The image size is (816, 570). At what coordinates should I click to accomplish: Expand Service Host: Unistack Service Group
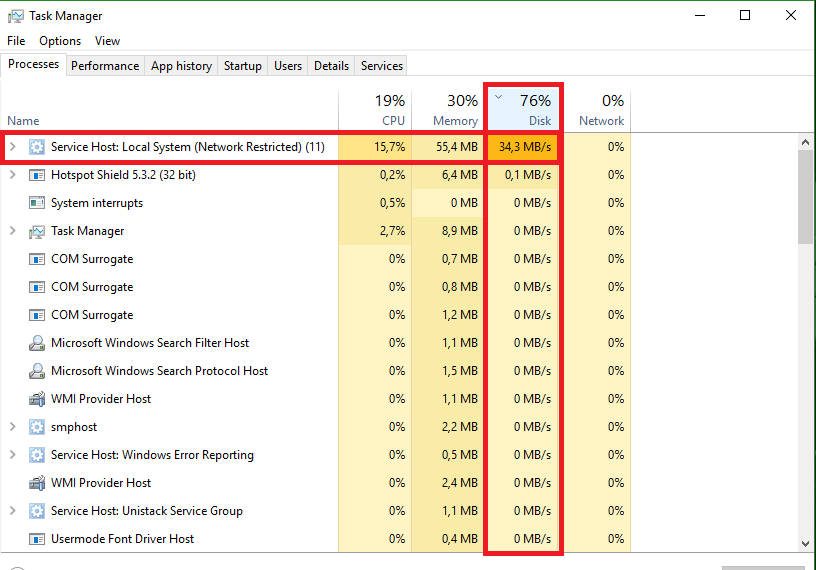point(13,511)
